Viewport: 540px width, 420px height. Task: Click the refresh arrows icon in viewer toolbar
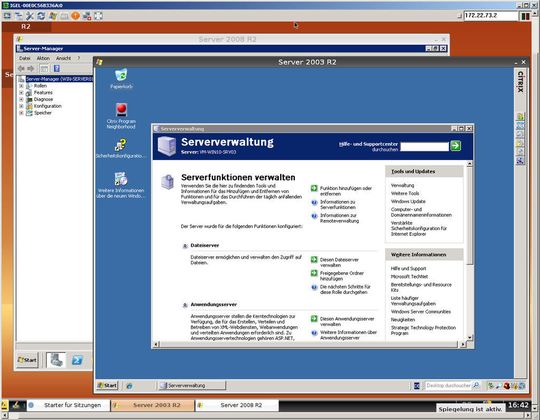41,15
